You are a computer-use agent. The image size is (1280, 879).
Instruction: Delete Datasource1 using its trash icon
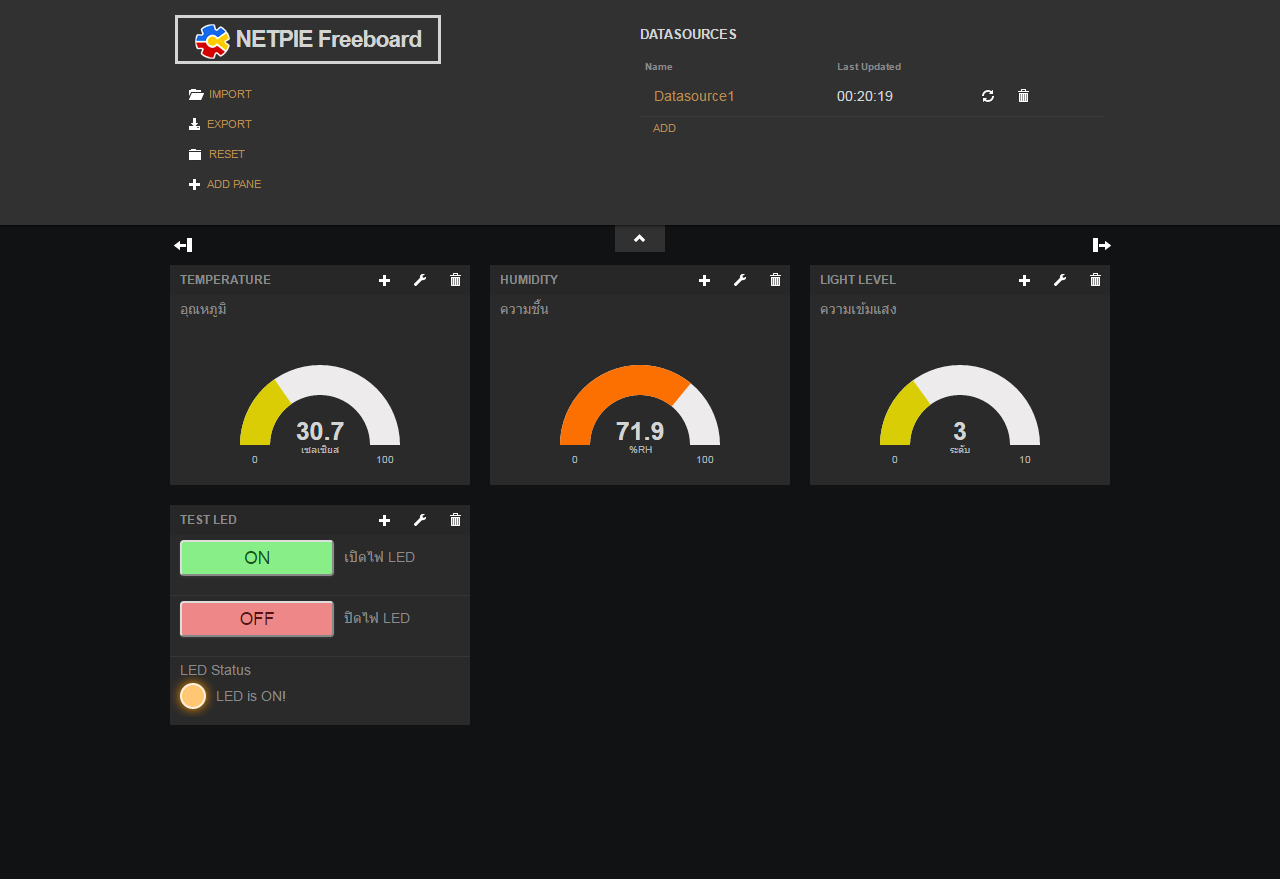(x=1022, y=95)
